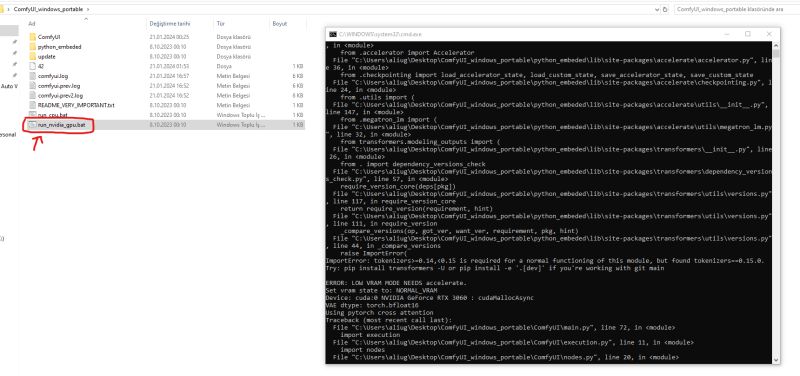Click the 'ImportError: tokenizers' error line

[545, 260]
